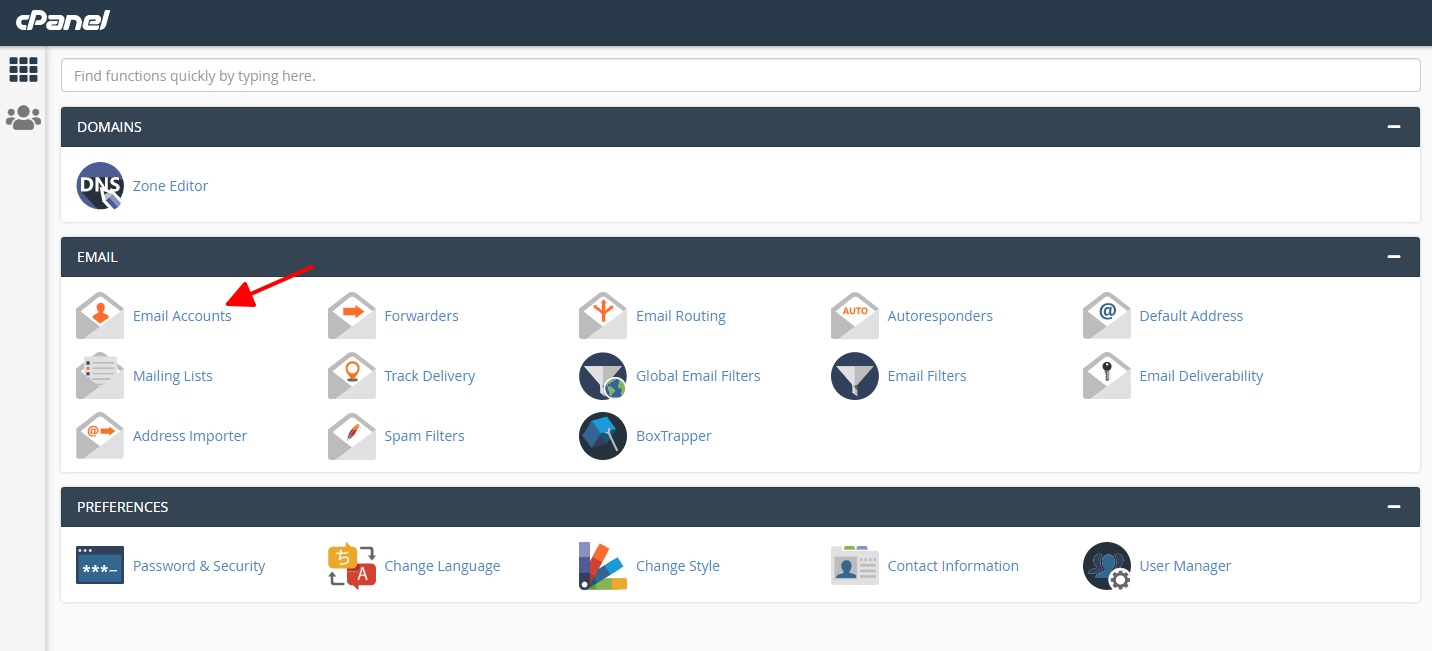The image size is (1432, 651).
Task: Open the Forwarders link
Action: tap(421, 316)
